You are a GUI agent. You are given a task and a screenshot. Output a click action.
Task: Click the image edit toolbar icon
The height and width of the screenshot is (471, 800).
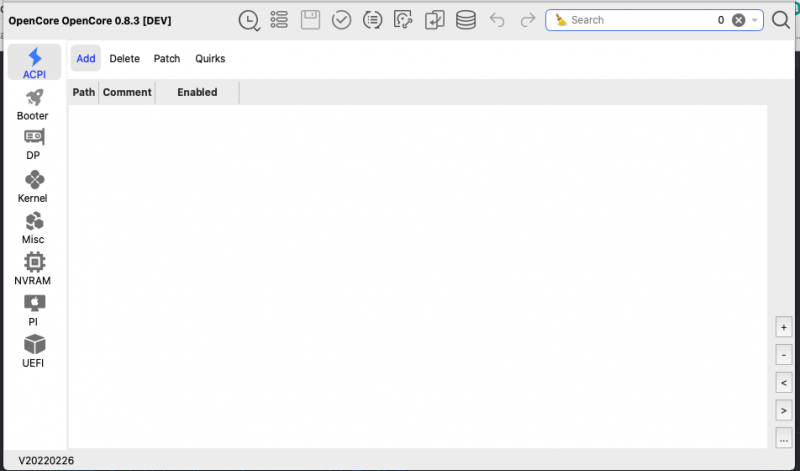coord(403,20)
